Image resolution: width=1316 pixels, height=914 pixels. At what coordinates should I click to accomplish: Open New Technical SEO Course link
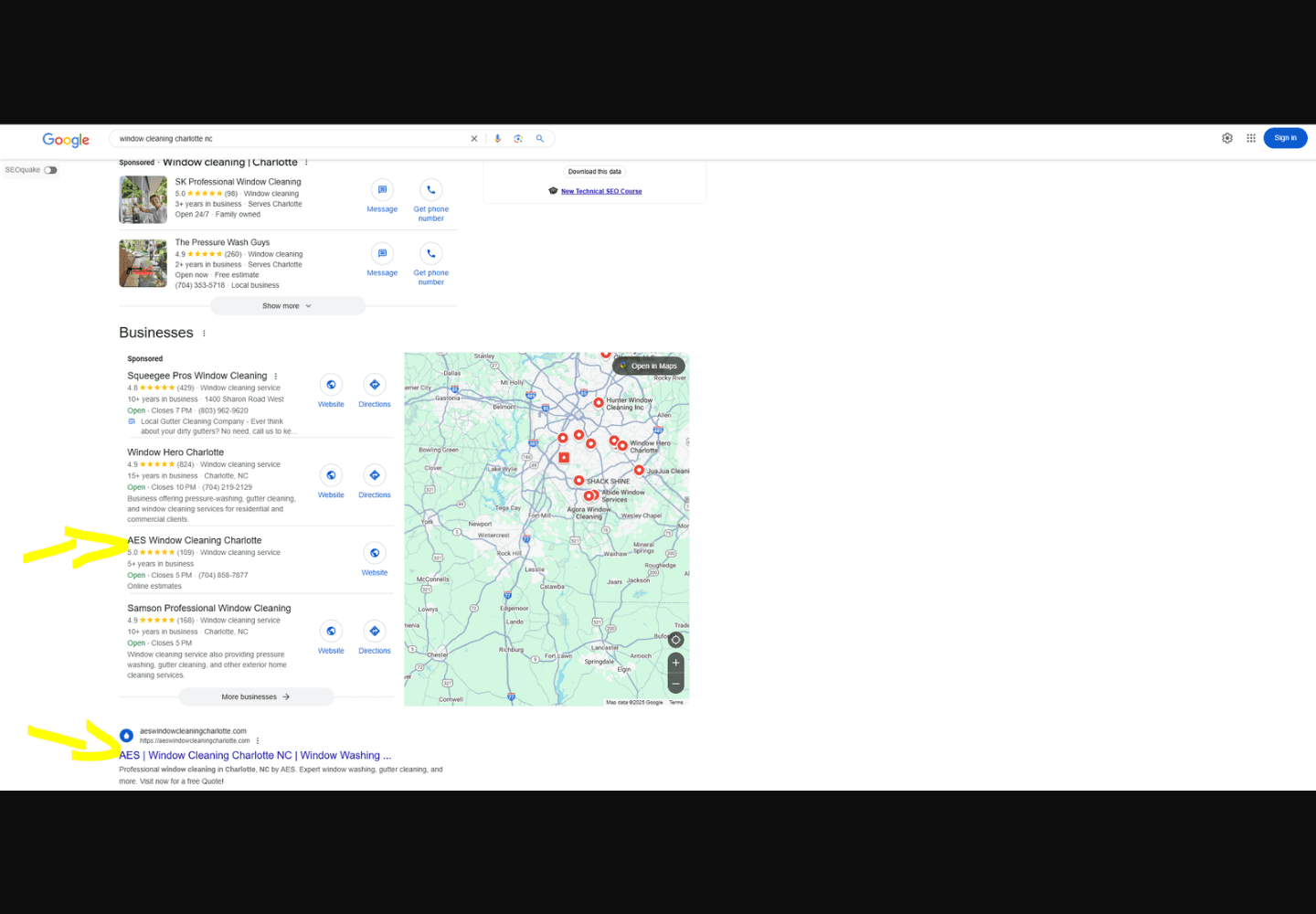(x=601, y=191)
